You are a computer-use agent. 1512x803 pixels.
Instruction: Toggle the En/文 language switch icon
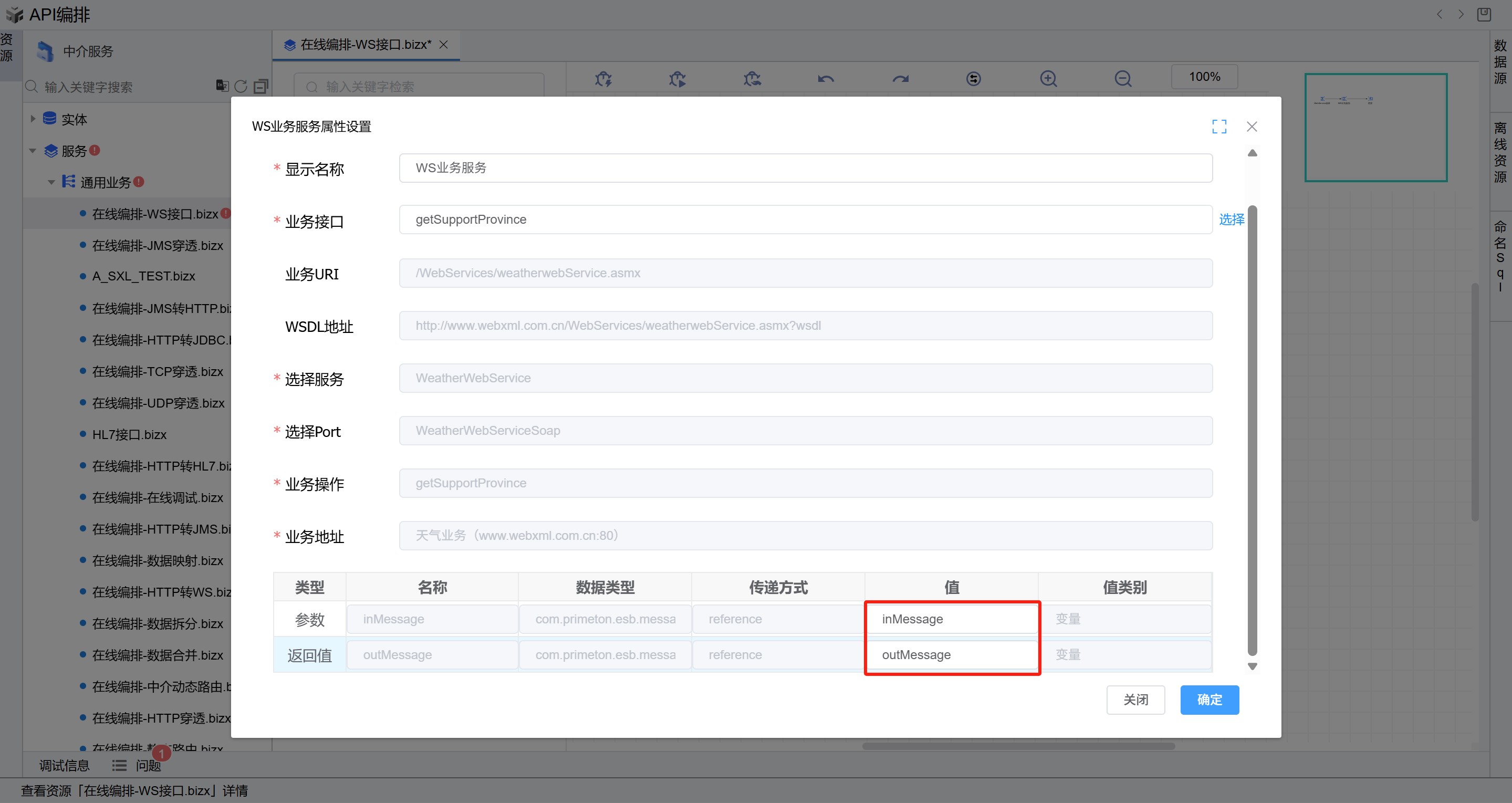(x=222, y=86)
